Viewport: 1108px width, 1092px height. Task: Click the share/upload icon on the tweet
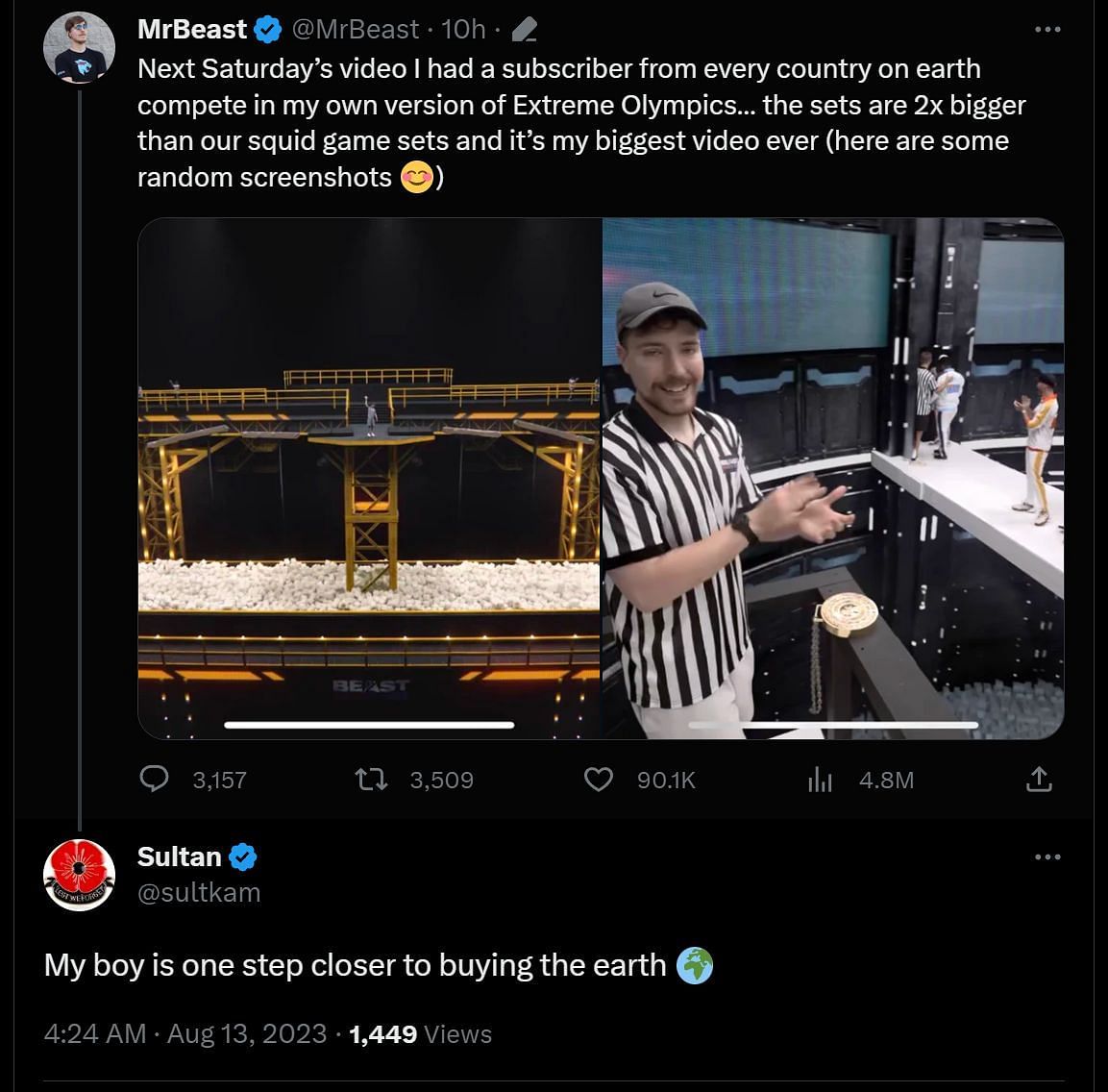click(1039, 780)
